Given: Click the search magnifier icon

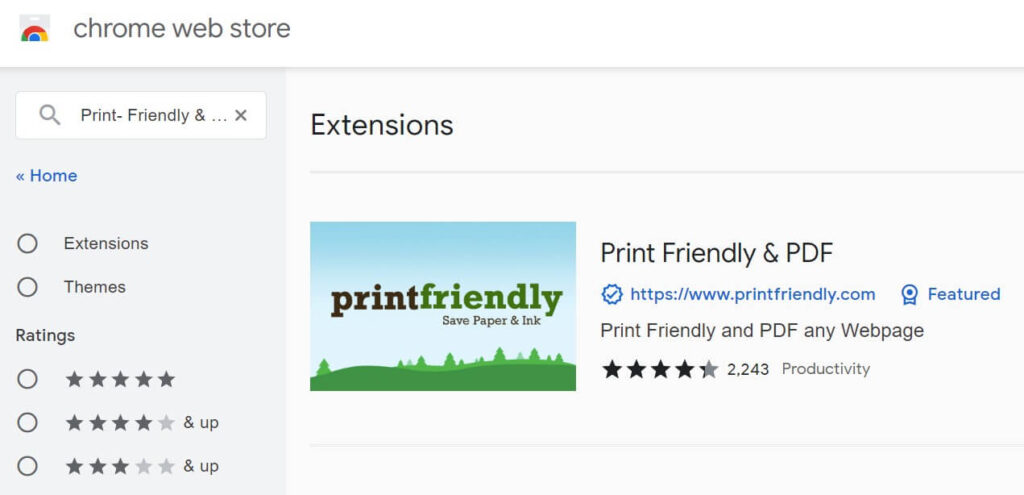Looking at the screenshot, I should pyautogui.click(x=50, y=116).
